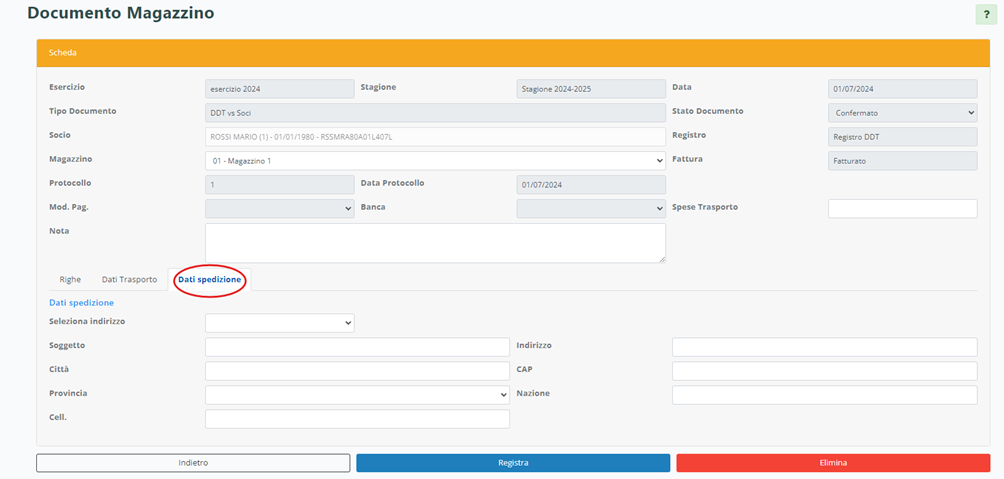Click the Cell. input field
Image resolution: width=1004 pixels, height=479 pixels.
pyautogui.click(x=357, y=419)
